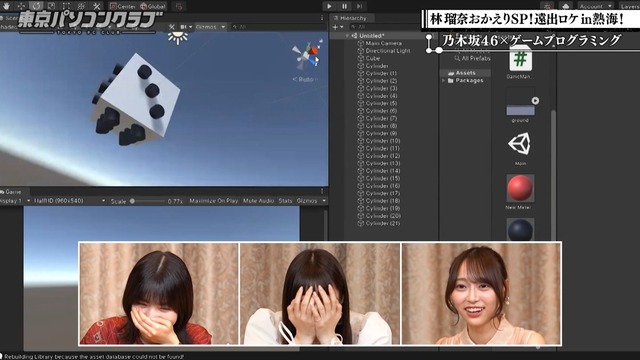Toggle Stats in Game view

pyautogui.click(x=285, y=201)
